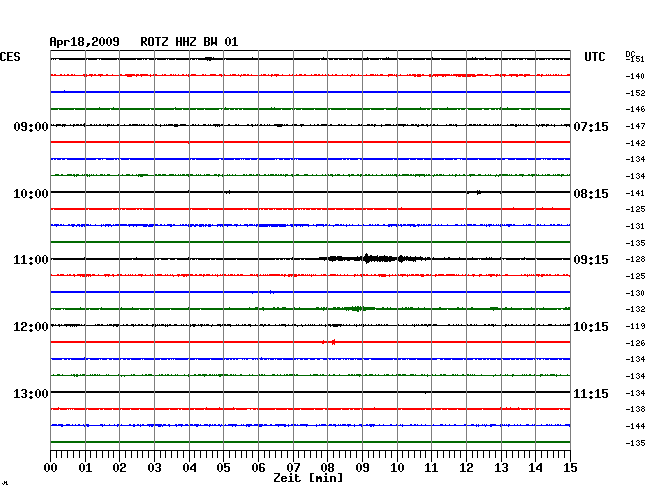
Task: Click the 13 minute axis label
Action: tap(501, 468)
